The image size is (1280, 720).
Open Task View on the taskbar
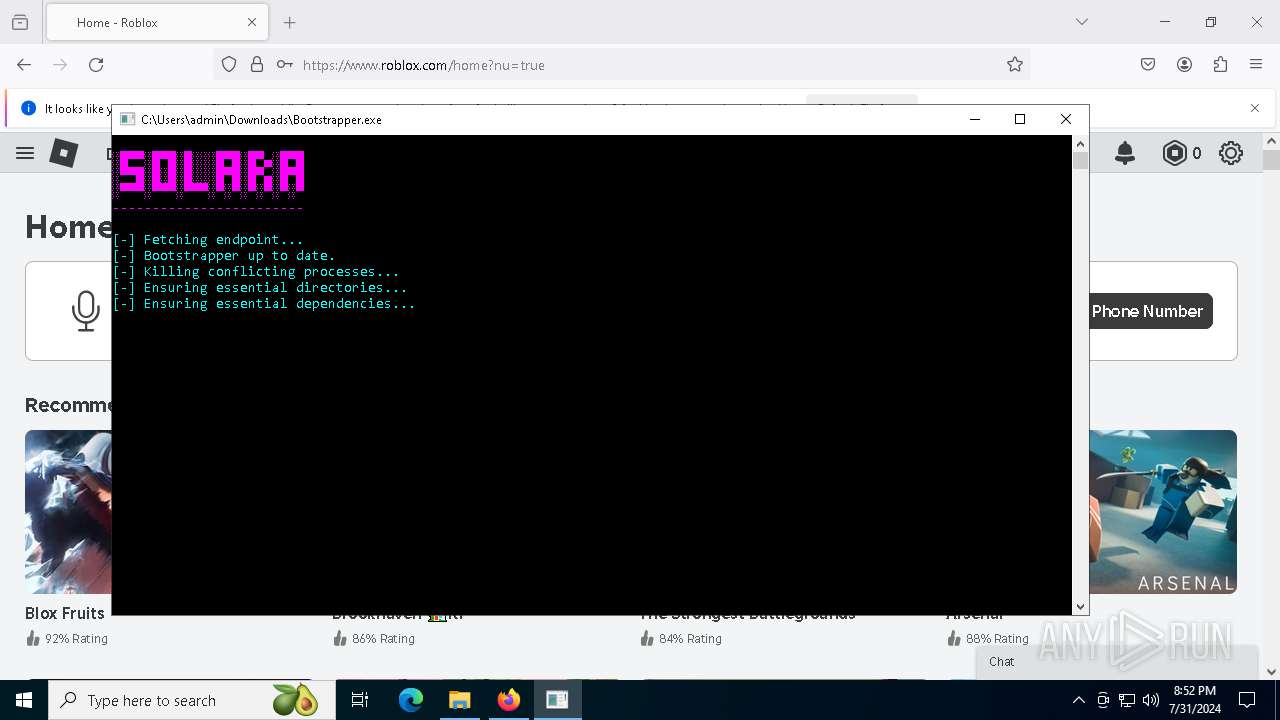coord(360,700)
